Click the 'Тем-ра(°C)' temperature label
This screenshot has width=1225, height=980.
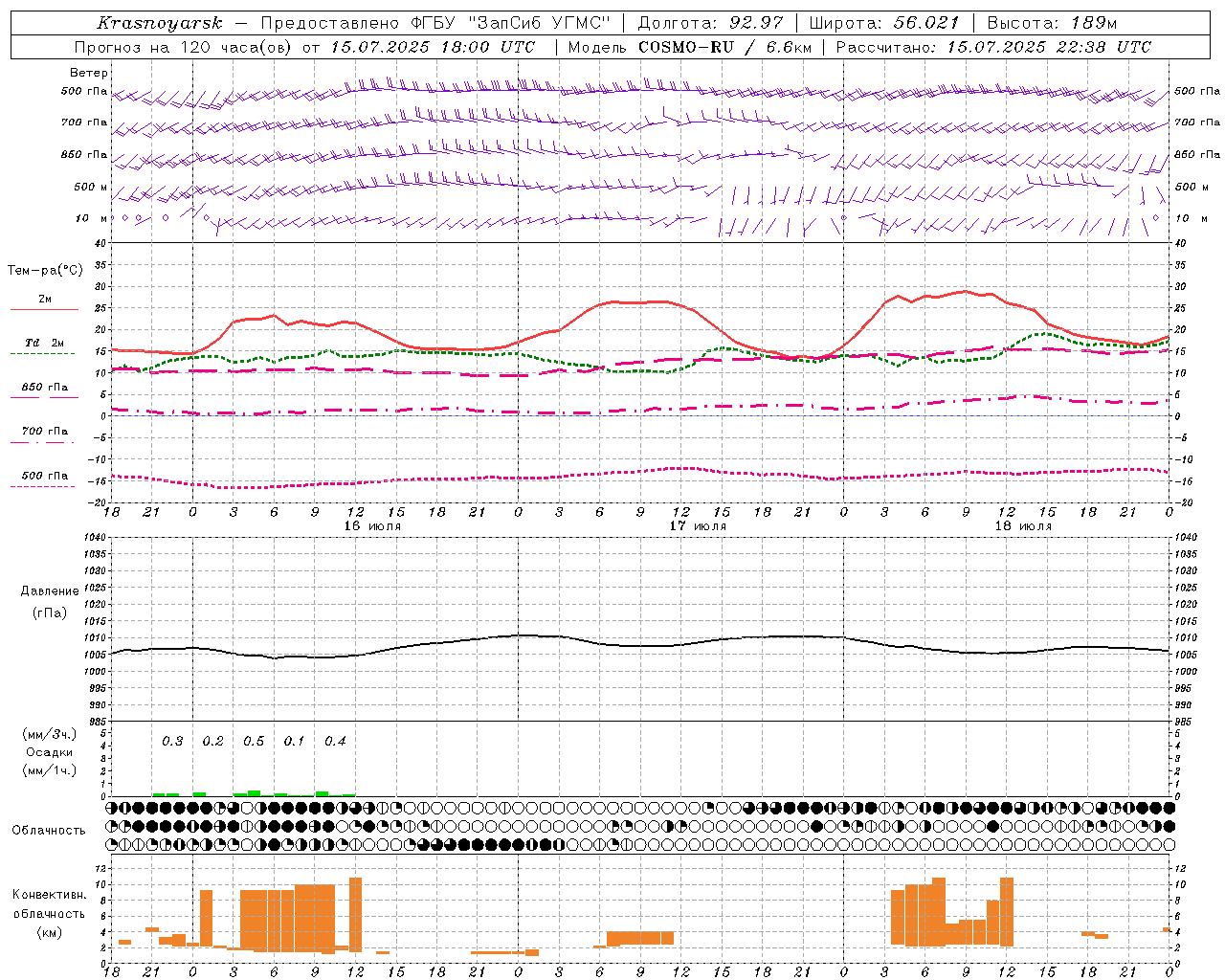pyautogui.click(x=45, y=271)
